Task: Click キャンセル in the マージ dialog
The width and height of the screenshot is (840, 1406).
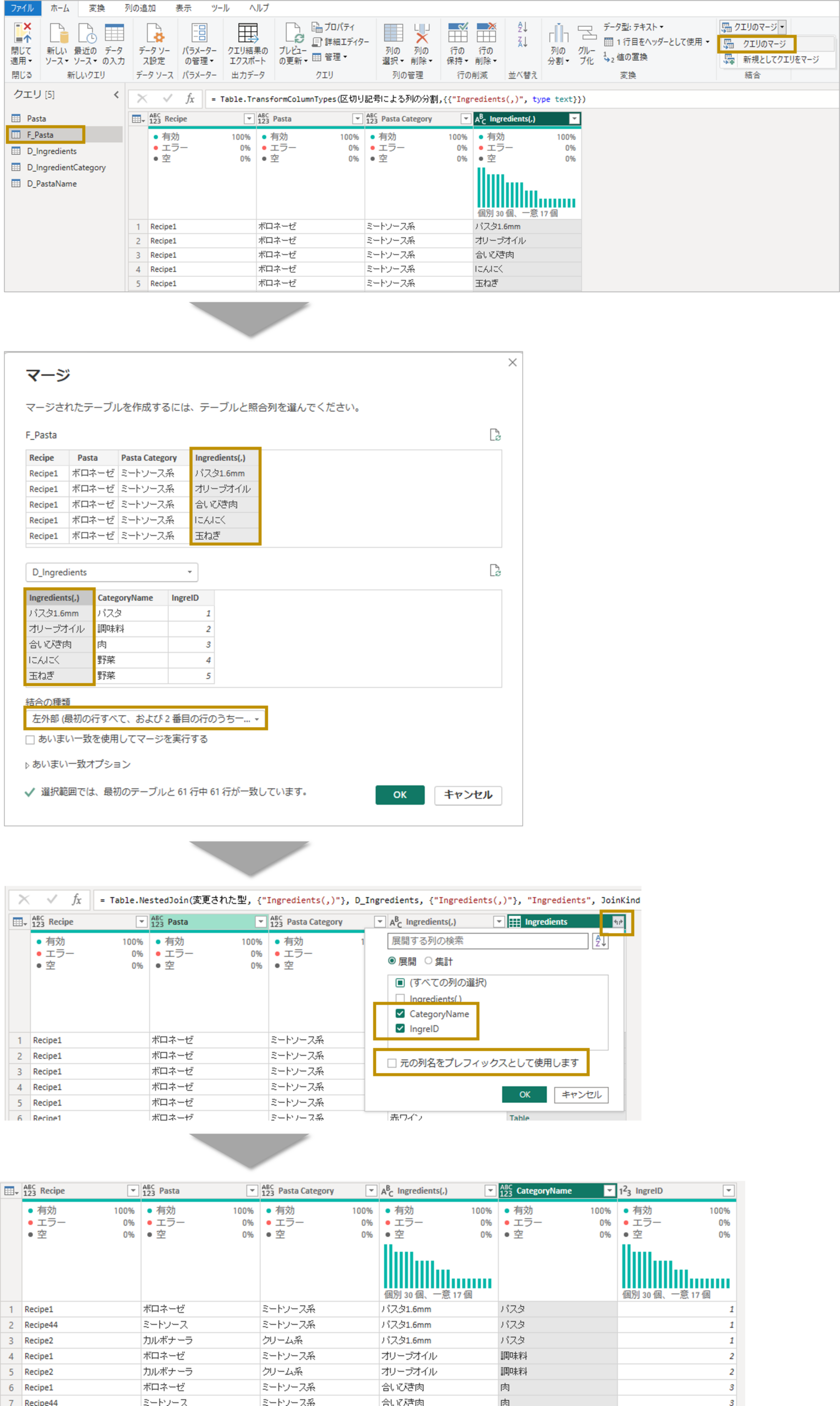Action: [468, 795]
